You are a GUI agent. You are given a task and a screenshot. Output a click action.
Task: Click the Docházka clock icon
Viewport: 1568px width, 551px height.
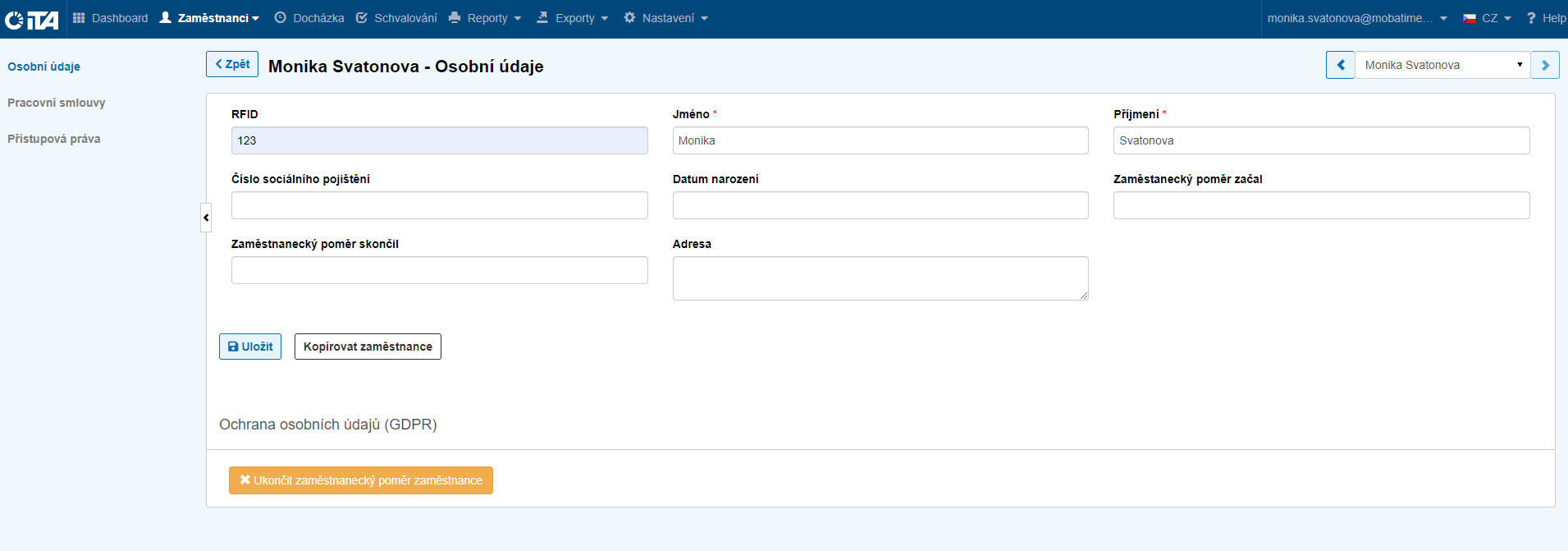pos(281,18)
